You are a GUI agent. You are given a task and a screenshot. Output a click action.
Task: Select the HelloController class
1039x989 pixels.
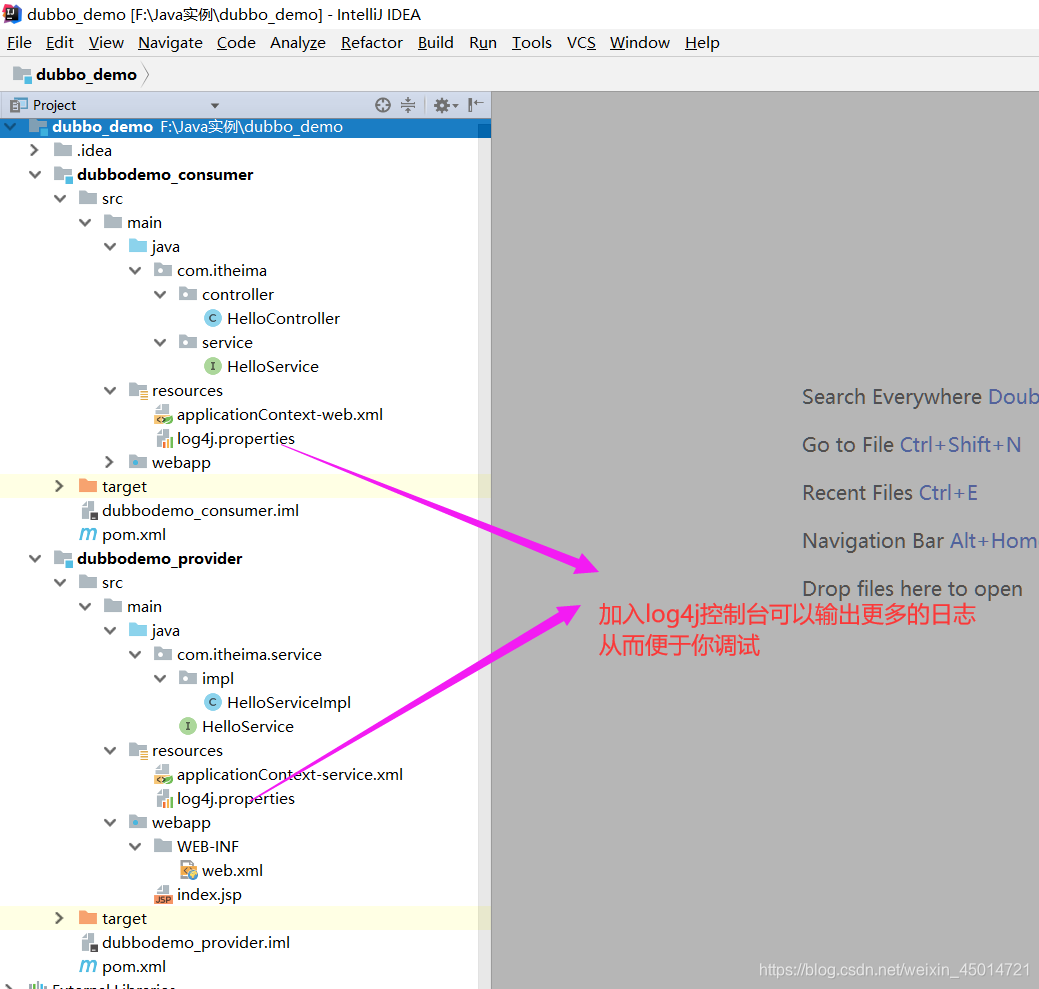pos(283,319)
